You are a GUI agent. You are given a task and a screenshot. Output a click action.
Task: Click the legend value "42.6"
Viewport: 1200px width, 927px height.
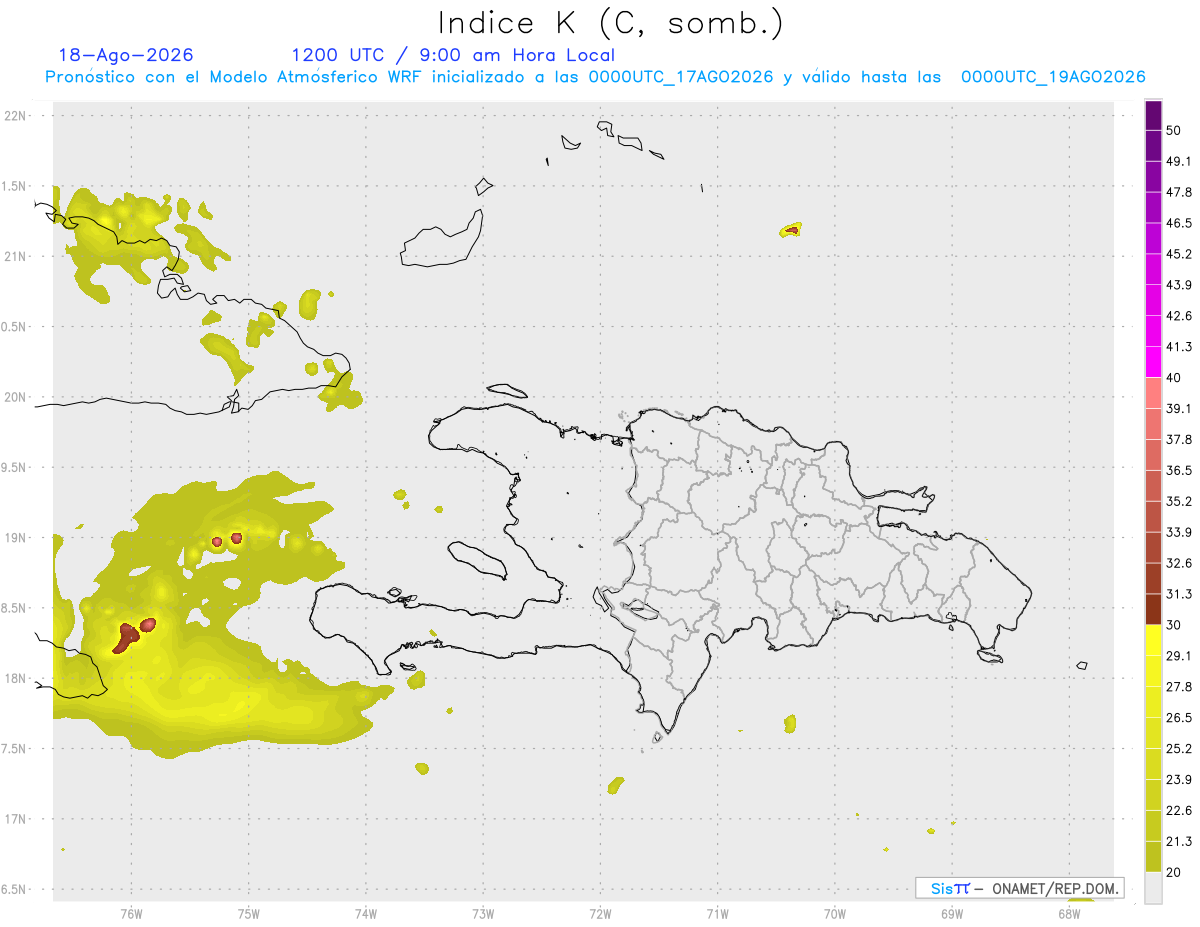(1179, 316)
